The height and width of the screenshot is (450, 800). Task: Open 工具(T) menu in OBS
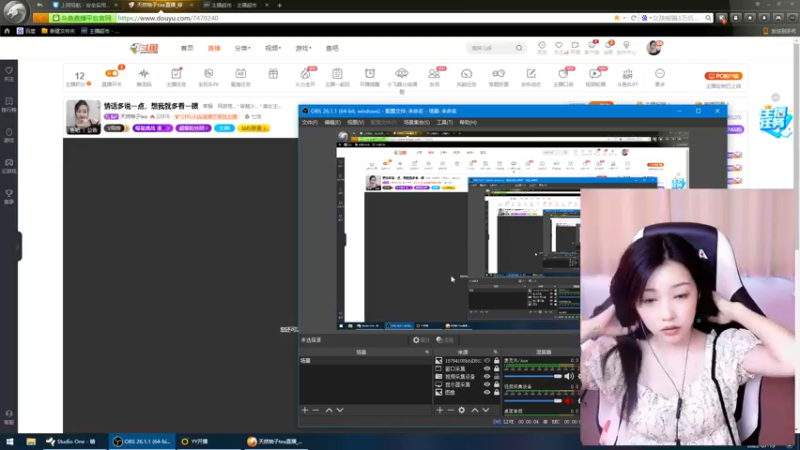[x=444, y=122]
